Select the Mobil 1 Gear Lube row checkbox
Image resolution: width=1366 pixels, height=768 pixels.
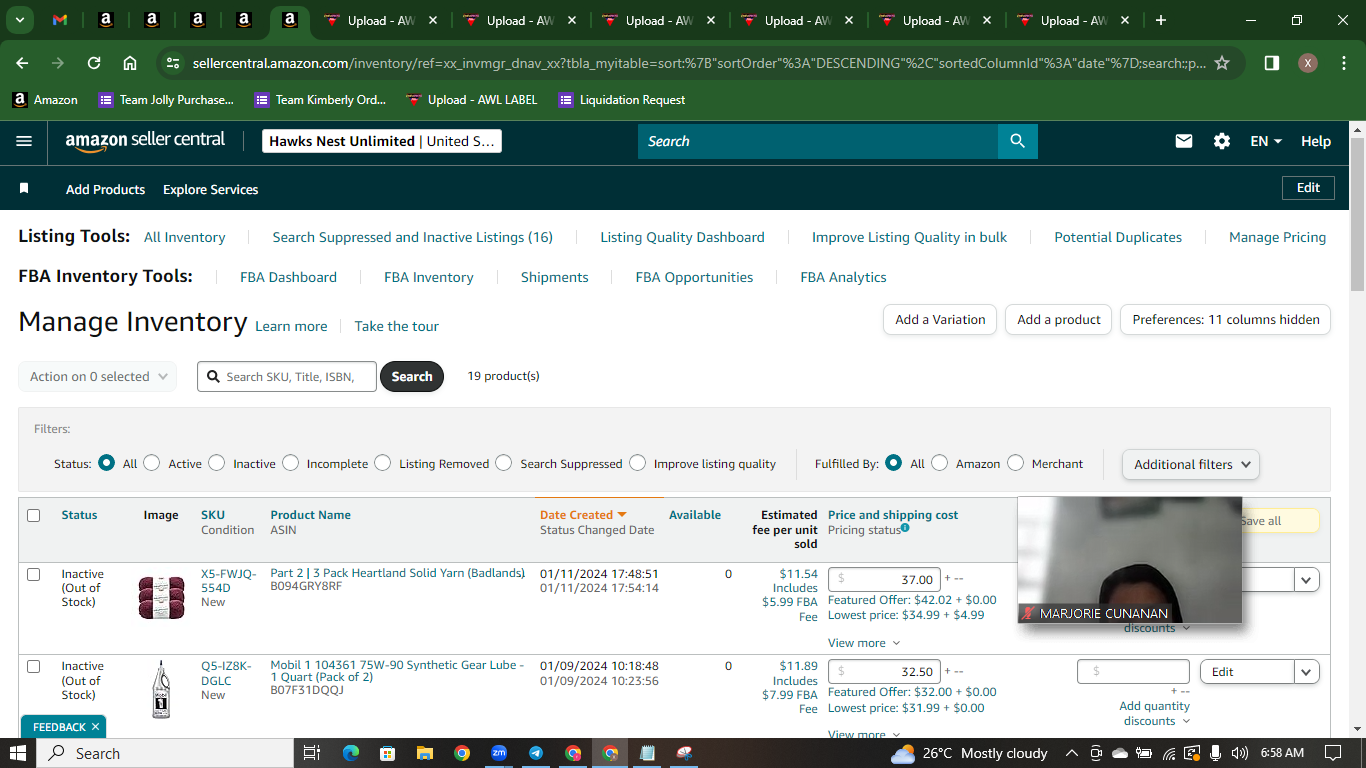[x=34, y=666]
